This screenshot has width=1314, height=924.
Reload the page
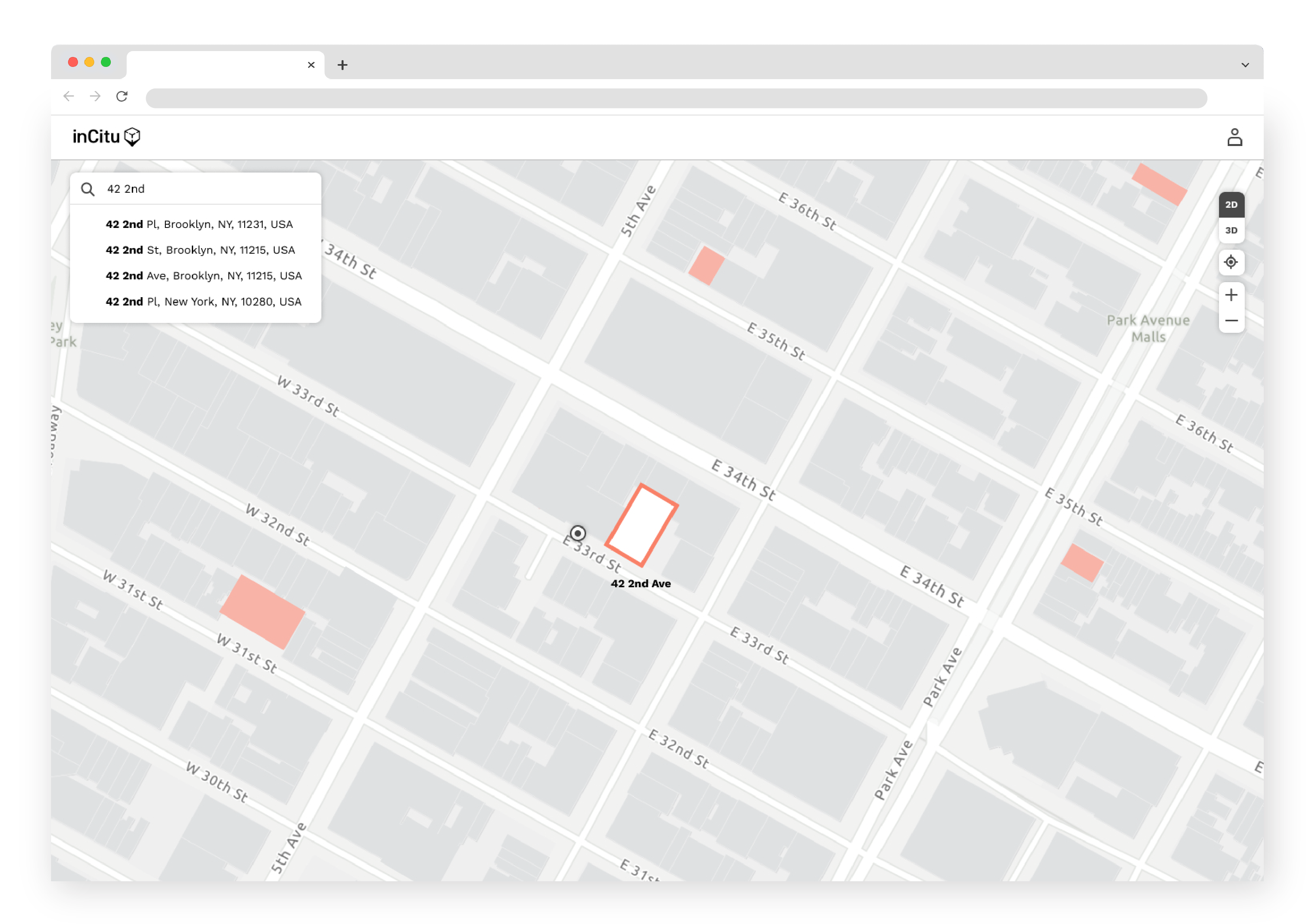(122, 96)
